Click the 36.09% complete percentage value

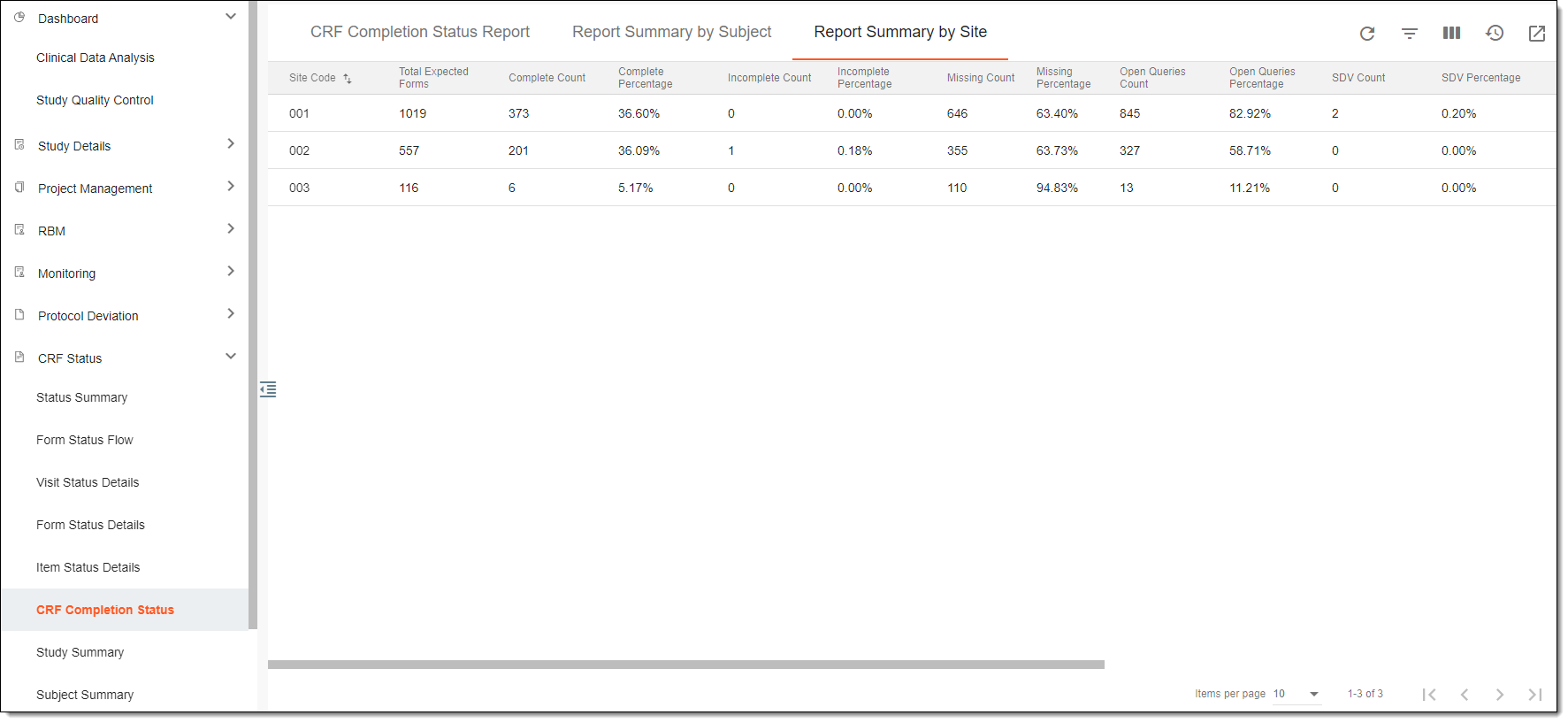click(x=639, y=150)
